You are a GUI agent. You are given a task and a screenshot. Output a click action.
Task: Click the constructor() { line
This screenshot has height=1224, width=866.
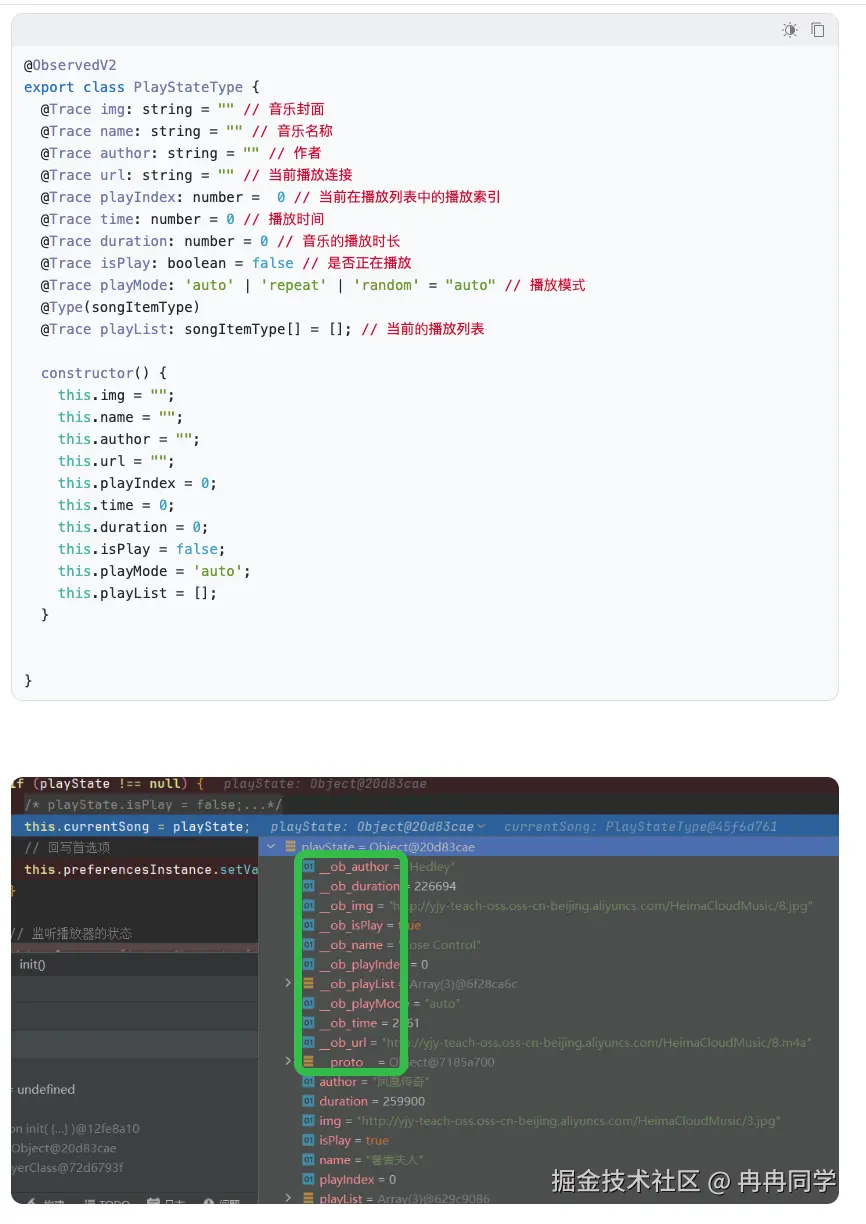pos(104,373)
